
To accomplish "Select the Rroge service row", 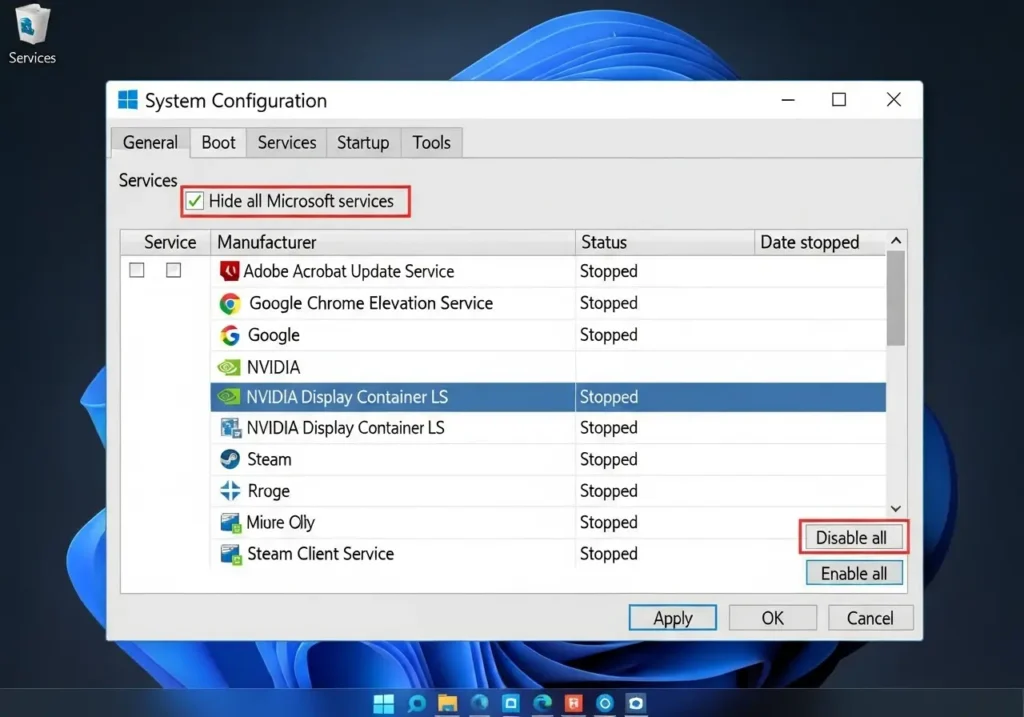I will point(549,491).
